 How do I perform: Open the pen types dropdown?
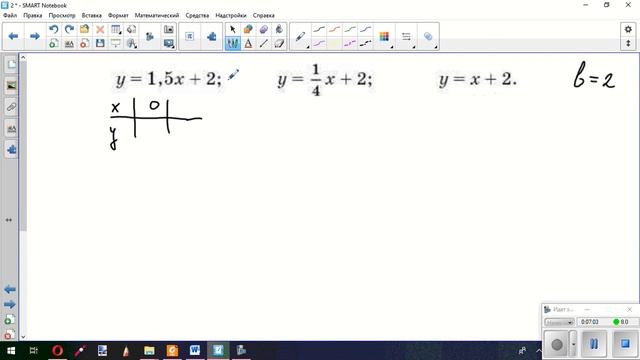click(x=301, y=36)
